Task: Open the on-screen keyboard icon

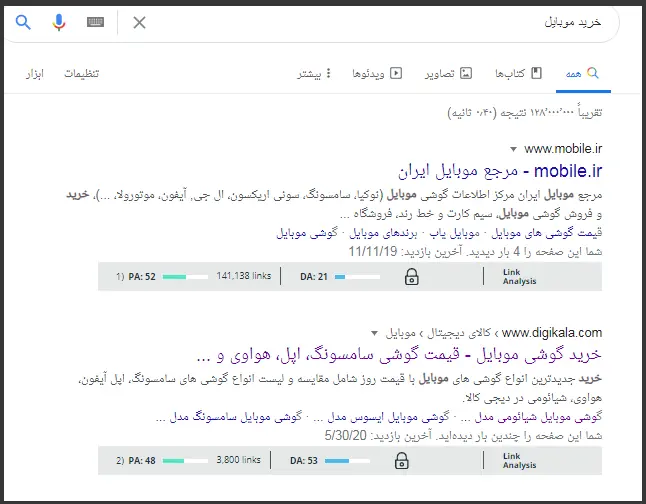Action: (x=95, y=22)
